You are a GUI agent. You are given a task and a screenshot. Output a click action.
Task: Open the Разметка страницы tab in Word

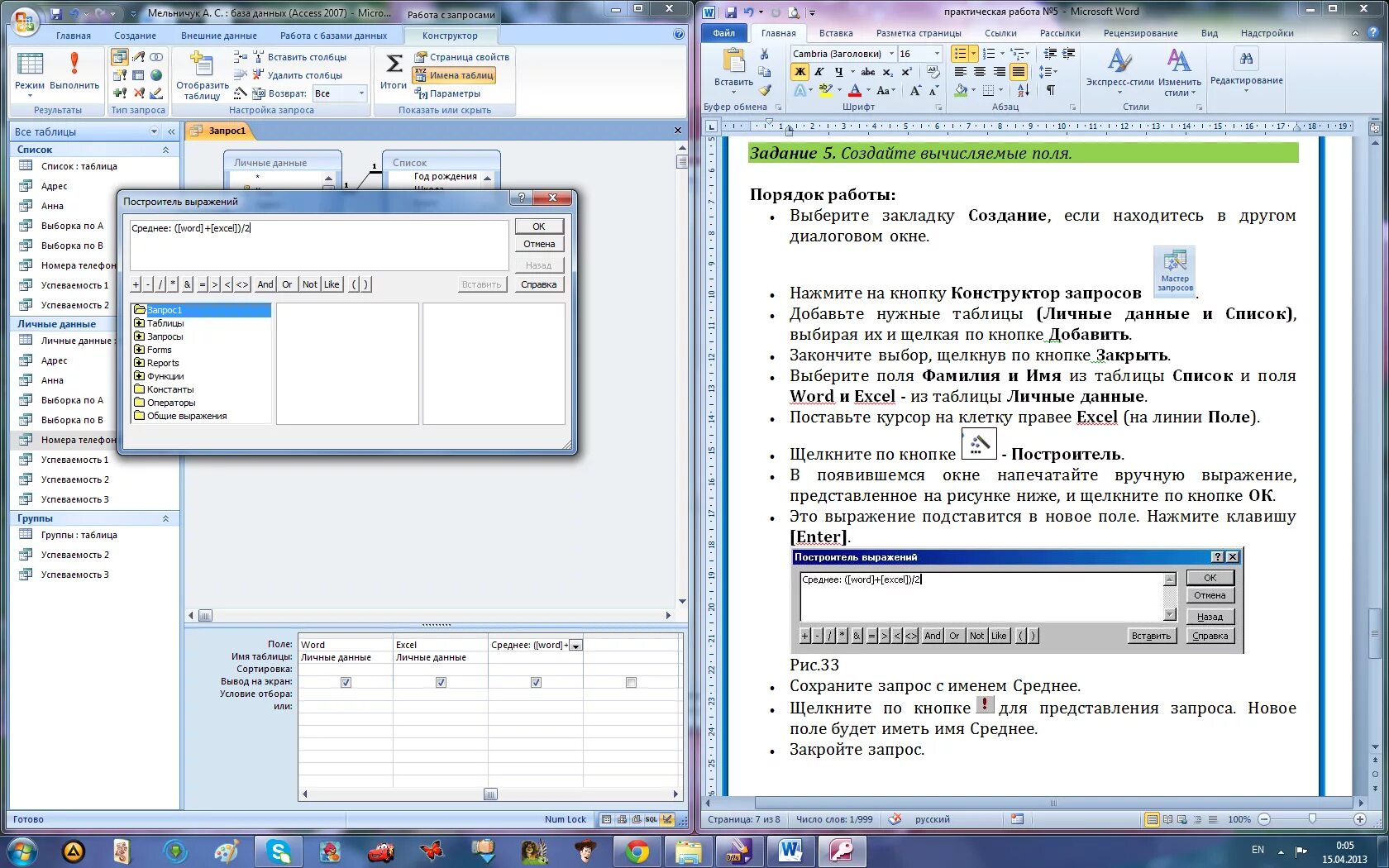(919, 33)
